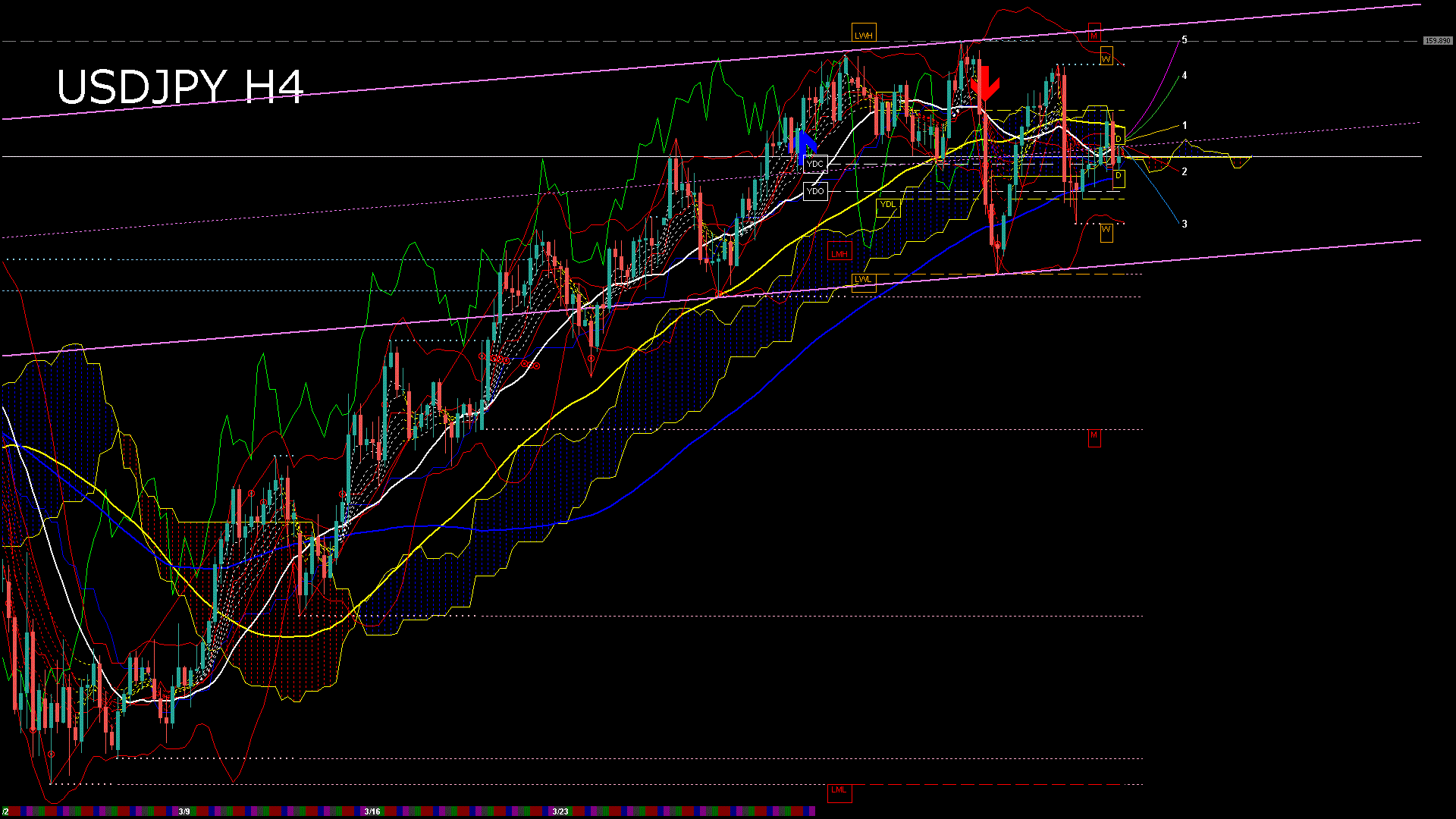Image resolution: width=1456 pixels, height=819 pixels.
Task: Click the 159.890 price tag
Action: click(1437, 41)
